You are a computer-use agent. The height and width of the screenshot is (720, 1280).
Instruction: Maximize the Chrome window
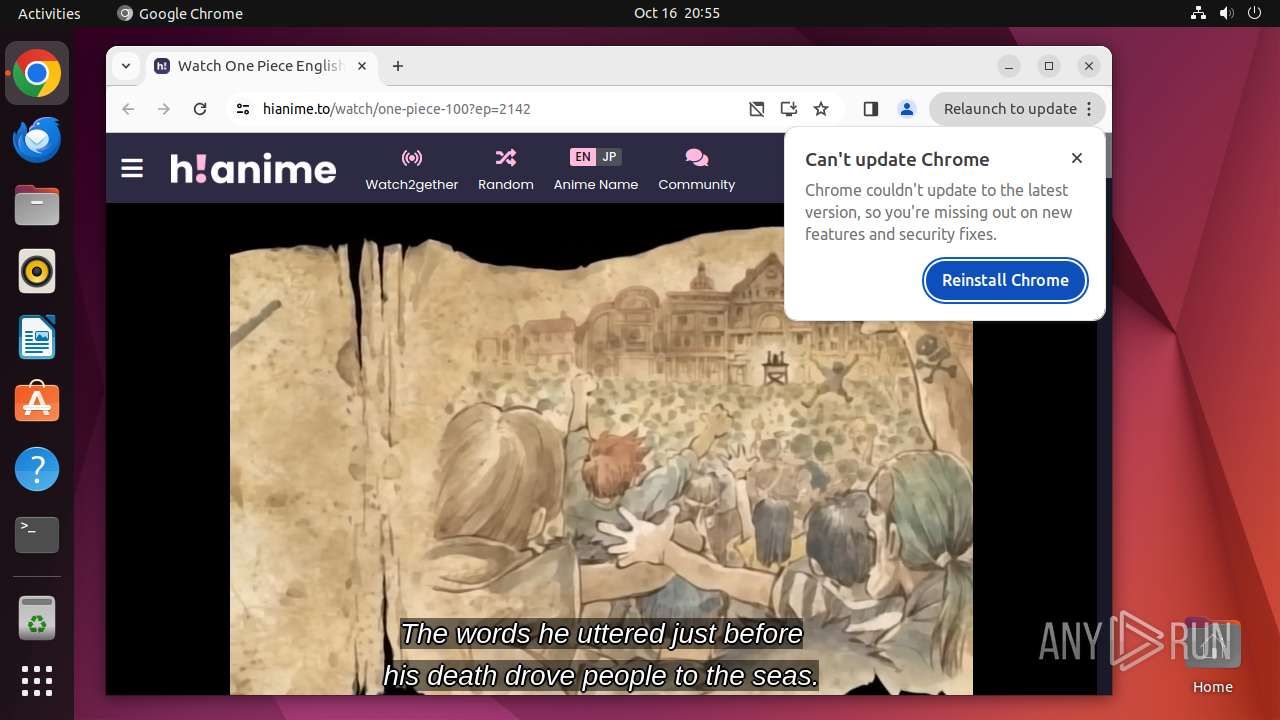click(x=1049, y=66)
